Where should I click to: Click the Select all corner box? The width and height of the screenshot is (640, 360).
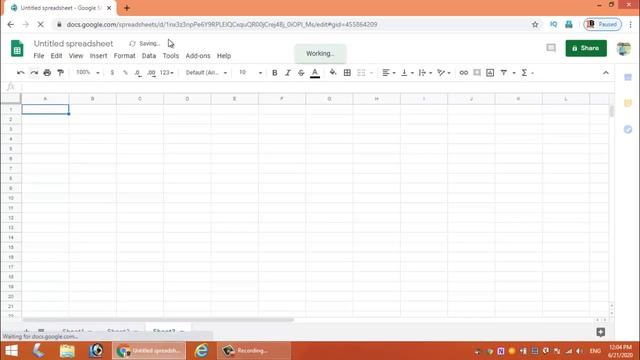(x=11, y=98)
